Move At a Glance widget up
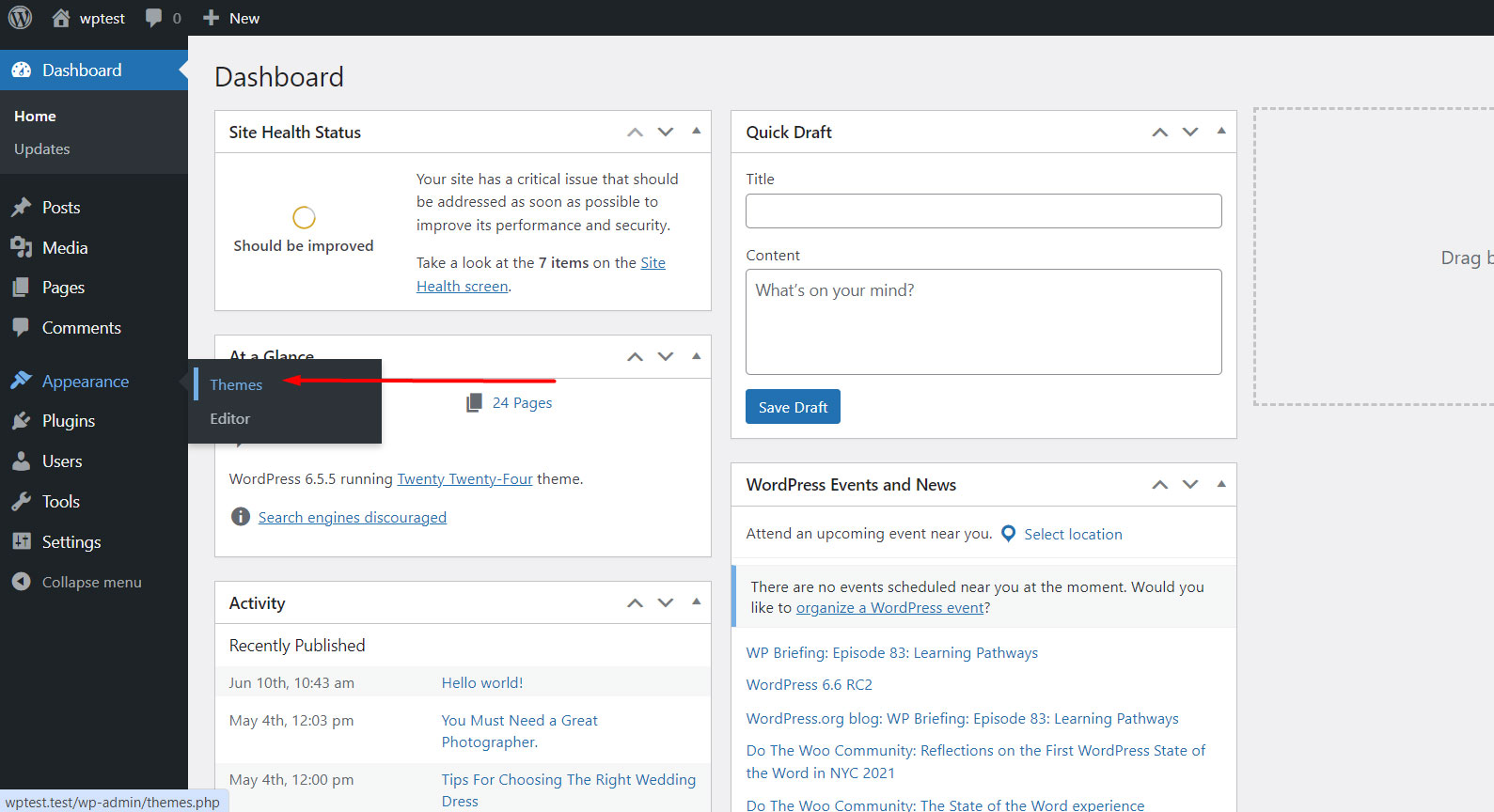This screenshot has width=1494, height=812. point(636,356)
